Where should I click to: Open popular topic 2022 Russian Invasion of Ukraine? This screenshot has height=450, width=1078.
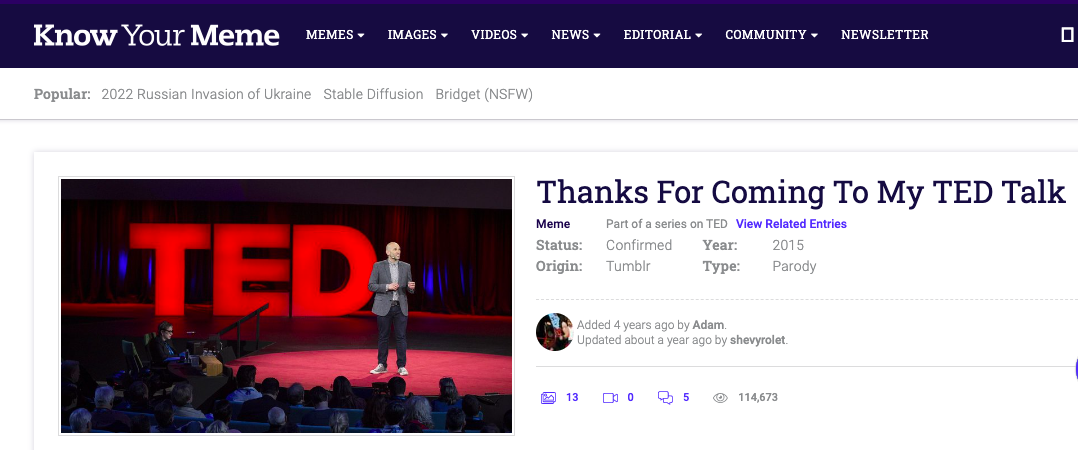coord(206,94)
